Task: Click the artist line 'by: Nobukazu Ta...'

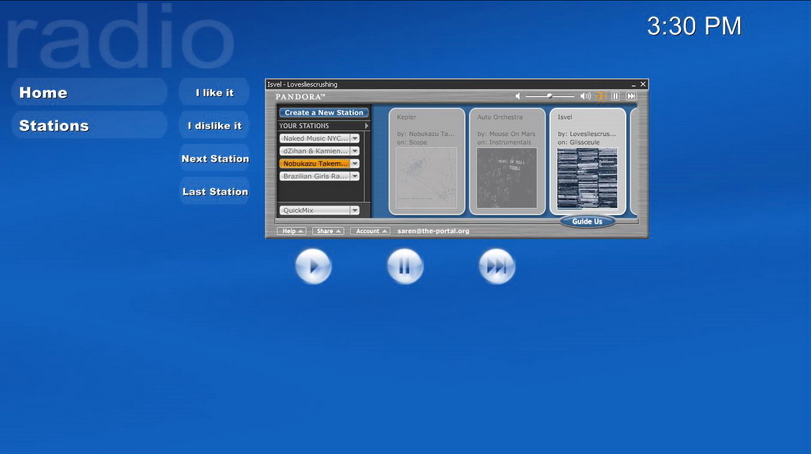Action: pyautogui.click(x=426, y=134)
